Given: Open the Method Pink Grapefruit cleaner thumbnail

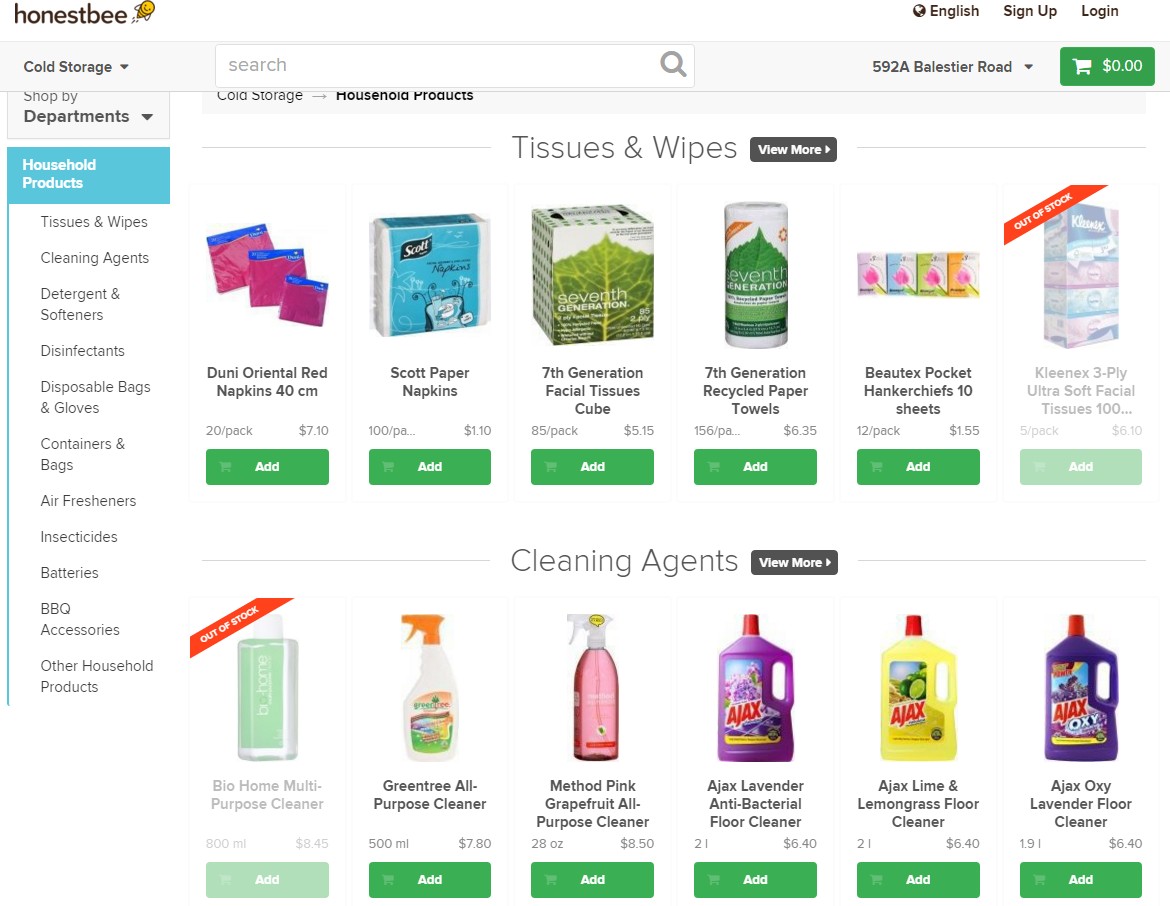Looking at the screenshot, I should (592, 687).
